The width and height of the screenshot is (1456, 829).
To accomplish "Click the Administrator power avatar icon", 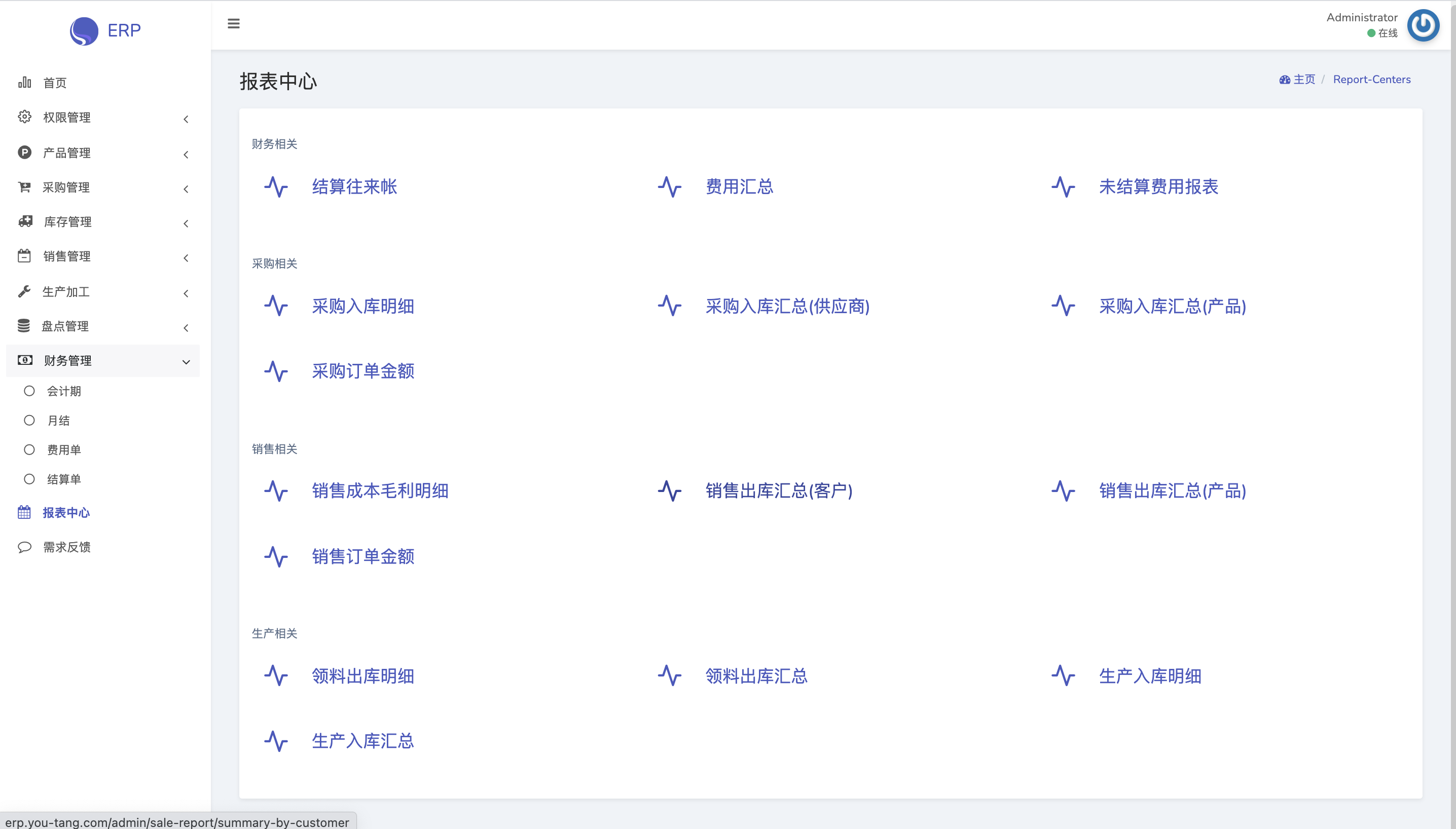I will (x=1423, y=26).
